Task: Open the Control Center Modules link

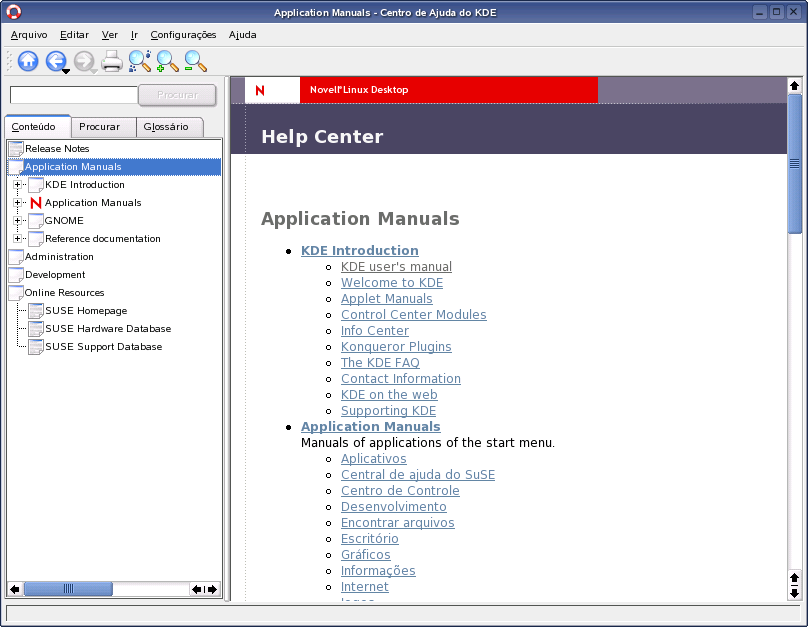Action: [x=413, y=315]
